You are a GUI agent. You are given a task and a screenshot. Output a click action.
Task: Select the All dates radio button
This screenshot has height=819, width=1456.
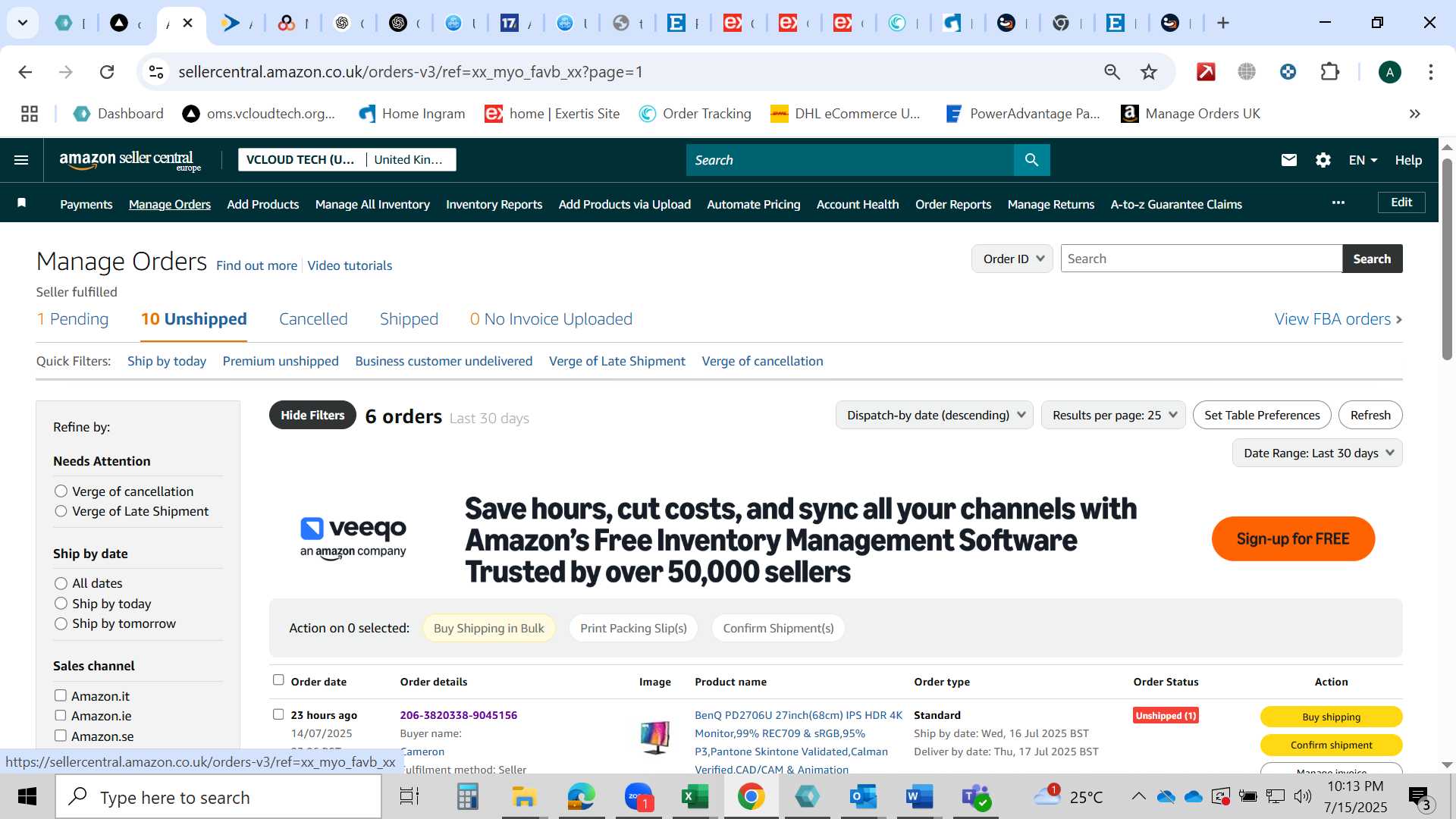tap(61, 583)
